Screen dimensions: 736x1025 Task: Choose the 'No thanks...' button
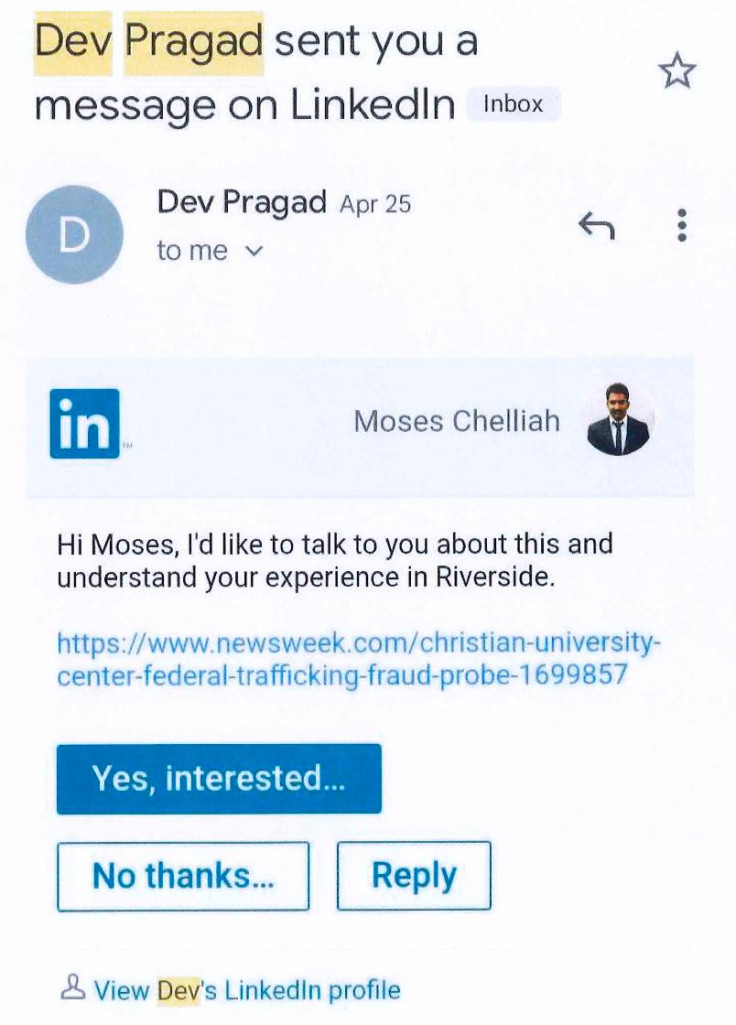pyautogui.click(x=183, y=876)
